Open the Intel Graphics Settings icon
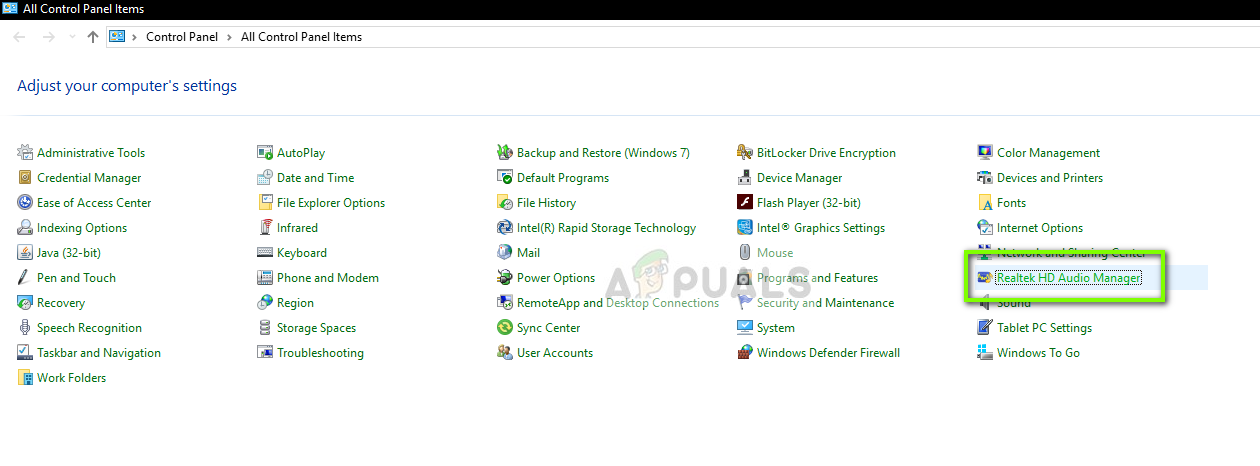The image size is (1260, 466). click(745, 227)
